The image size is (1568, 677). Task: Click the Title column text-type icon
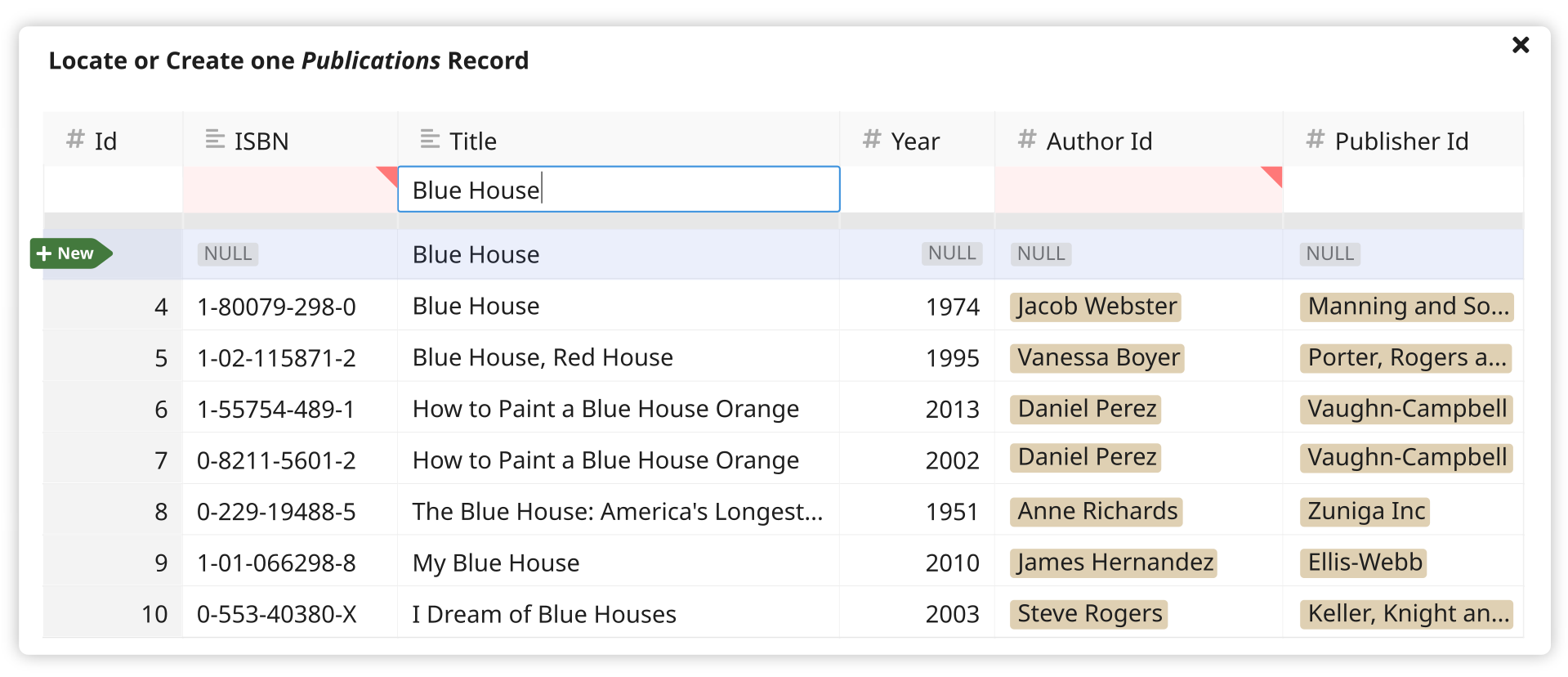pyautogui.click(x=430, y=140)
